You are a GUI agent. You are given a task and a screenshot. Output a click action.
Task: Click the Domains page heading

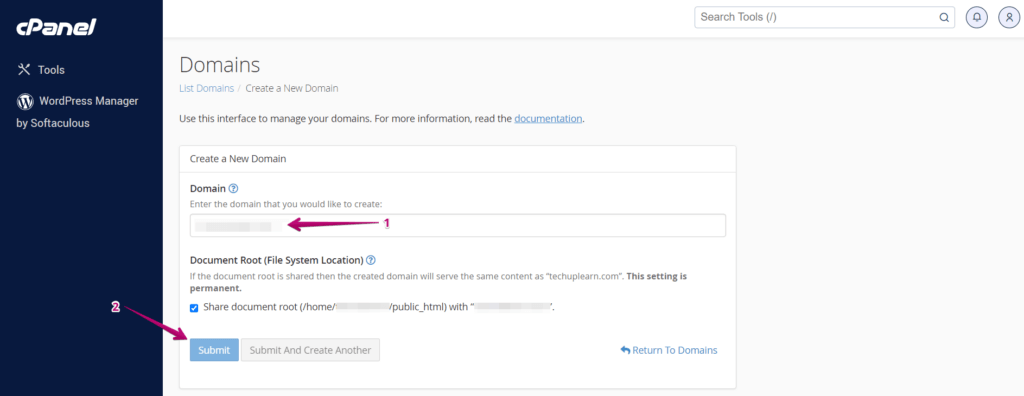(219, 65)
